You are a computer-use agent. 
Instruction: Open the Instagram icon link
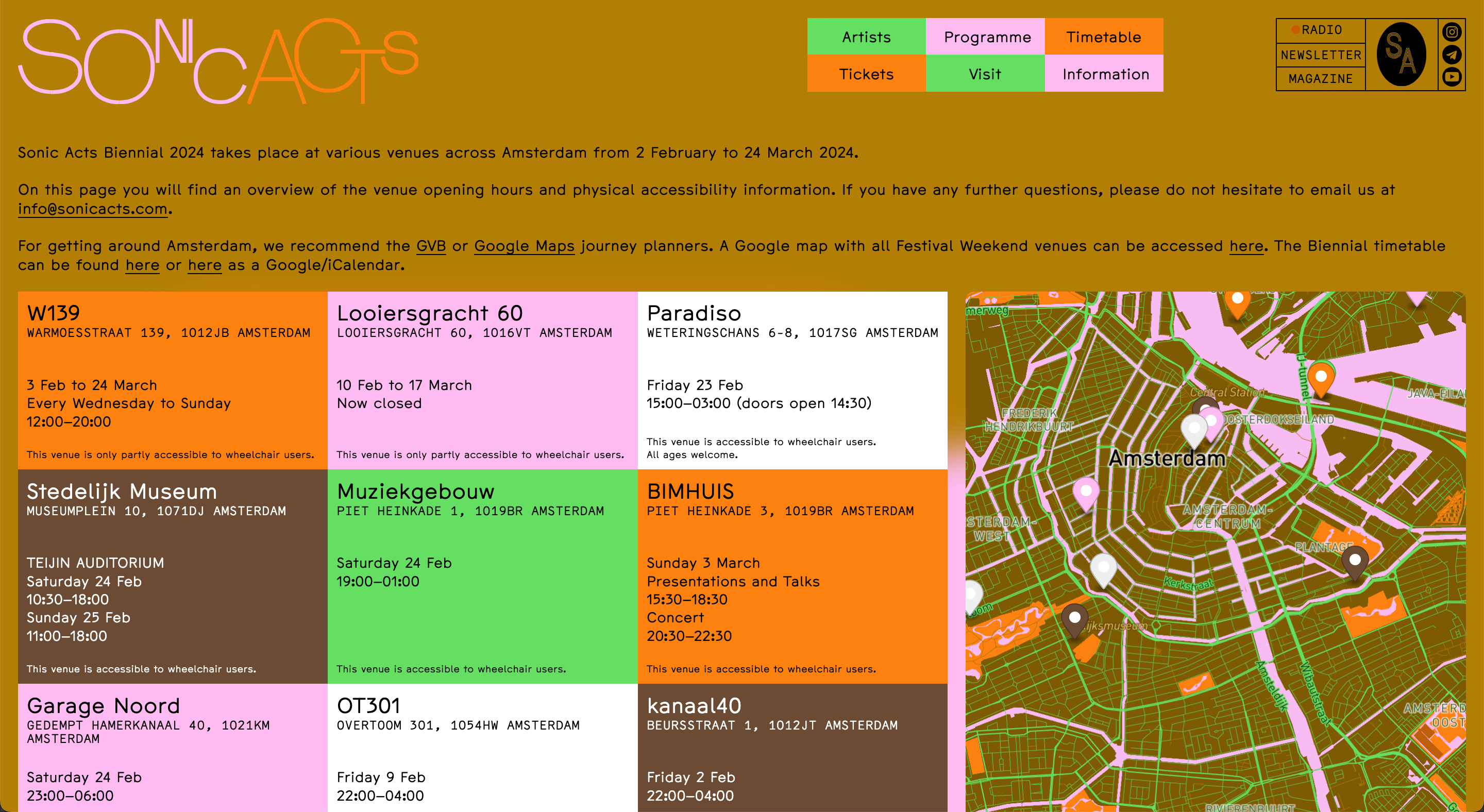1451,31
